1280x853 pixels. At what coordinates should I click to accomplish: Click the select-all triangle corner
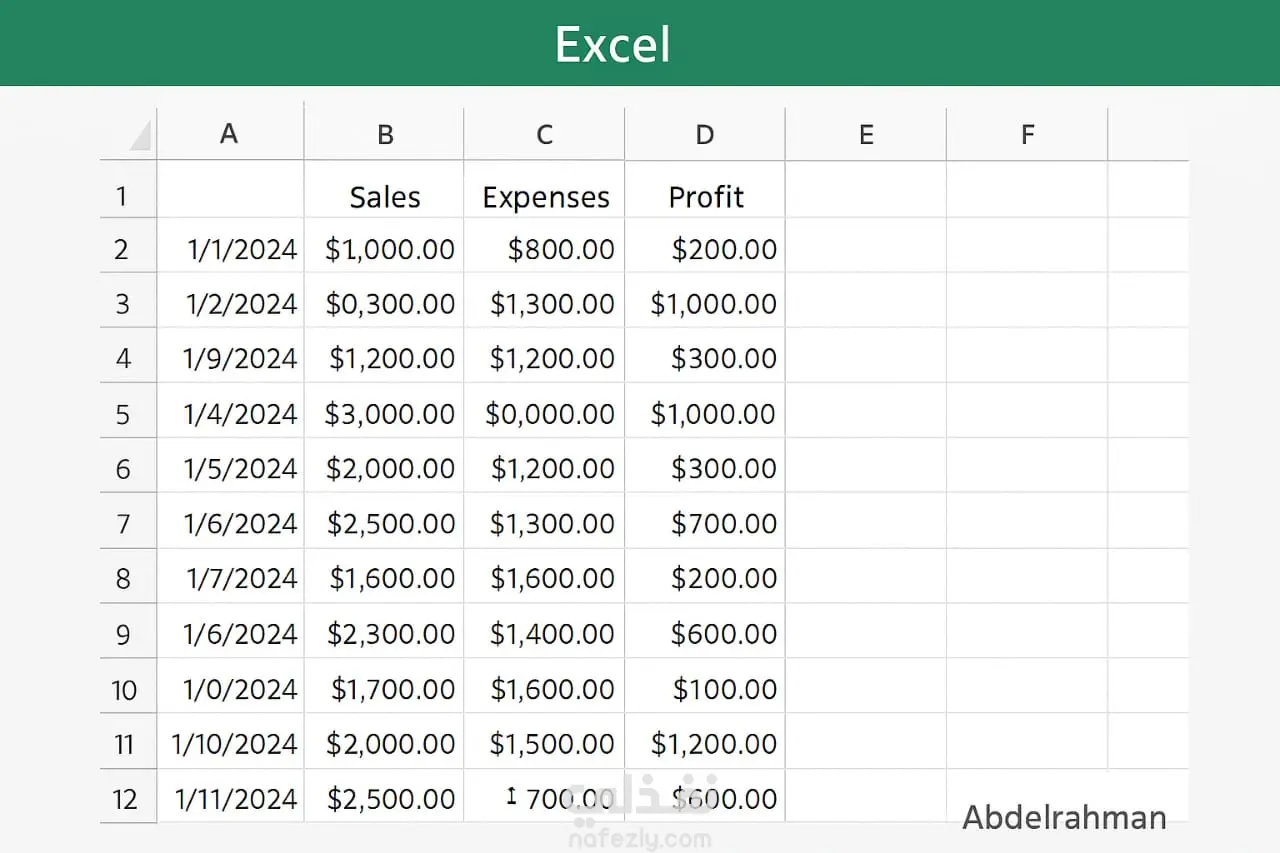pos(138,135)
